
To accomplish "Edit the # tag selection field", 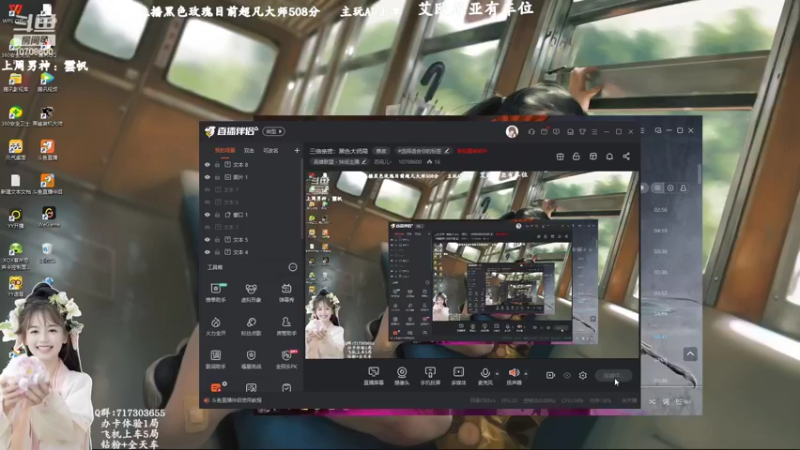I will pos(423,151).
